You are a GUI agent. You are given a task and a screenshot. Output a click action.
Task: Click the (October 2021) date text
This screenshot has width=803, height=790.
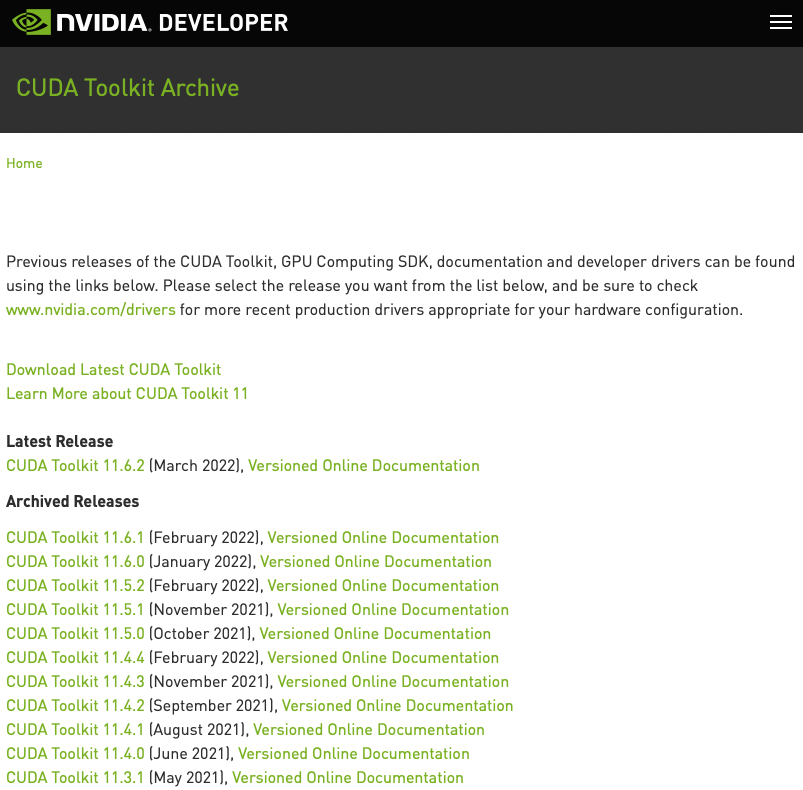click(200, 634)
